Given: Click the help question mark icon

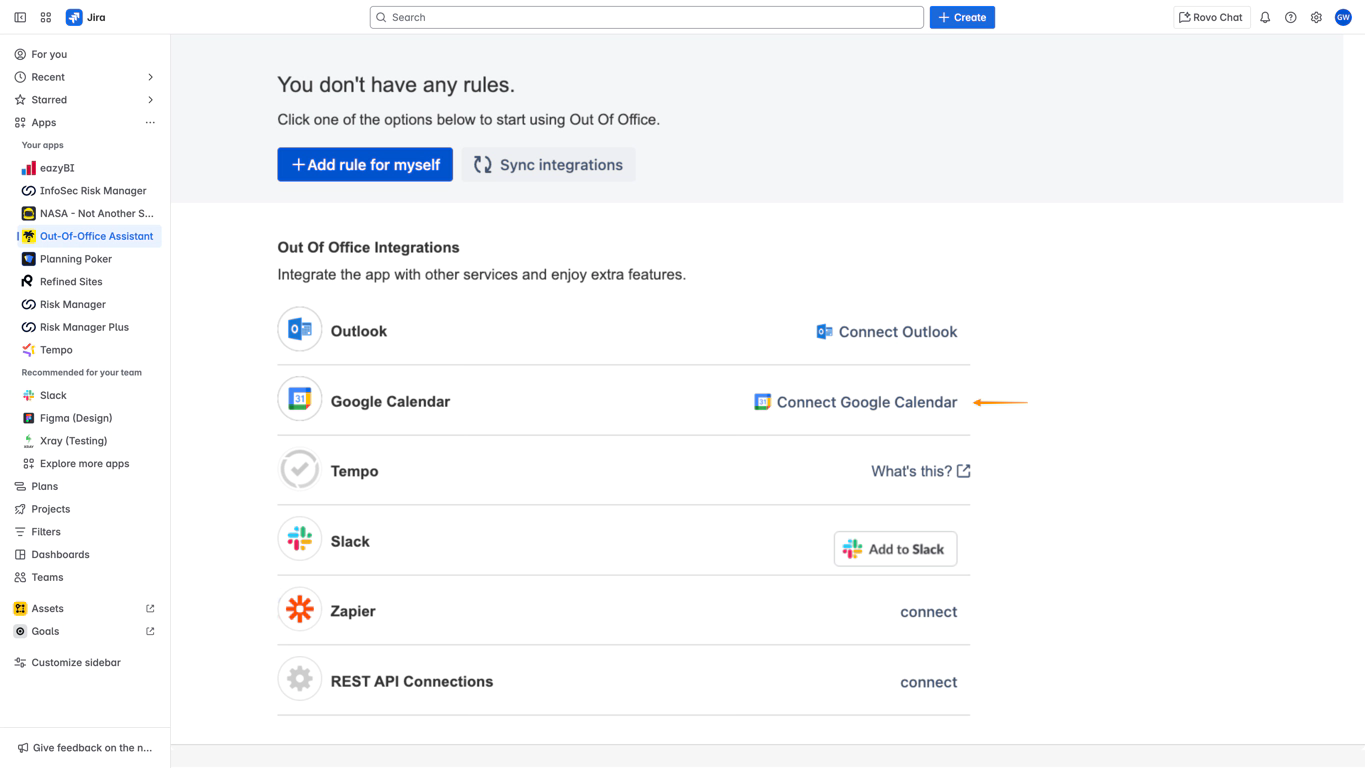Looking at the screenshot, I should click(x=1291, y=17).
